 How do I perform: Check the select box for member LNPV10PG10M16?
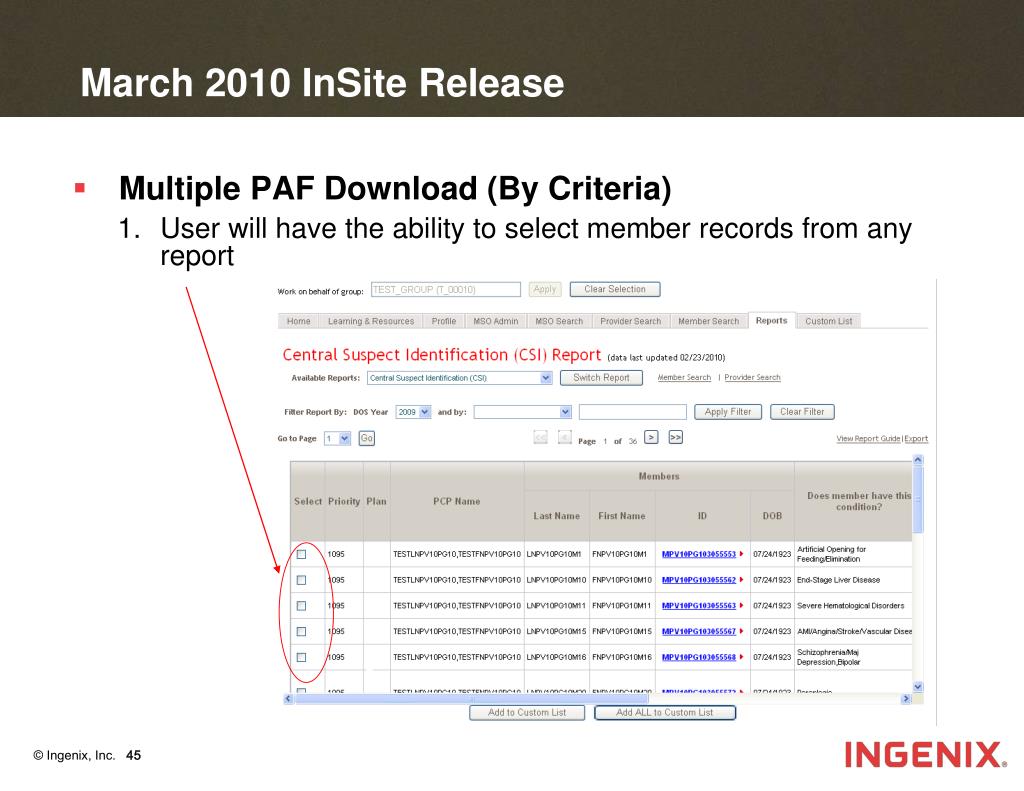point(301,657)
